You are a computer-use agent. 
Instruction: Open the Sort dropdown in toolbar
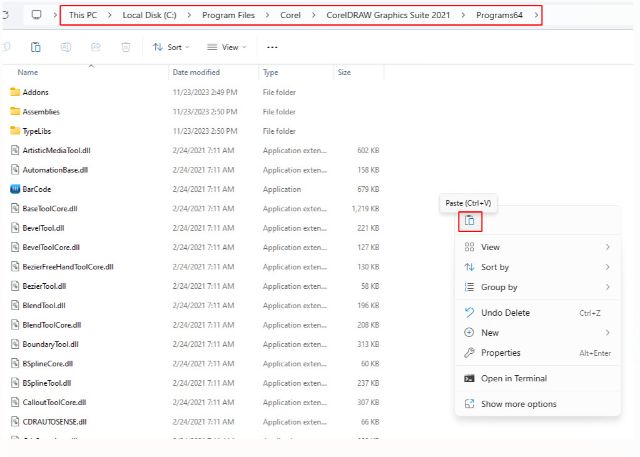tap(171, 47)
